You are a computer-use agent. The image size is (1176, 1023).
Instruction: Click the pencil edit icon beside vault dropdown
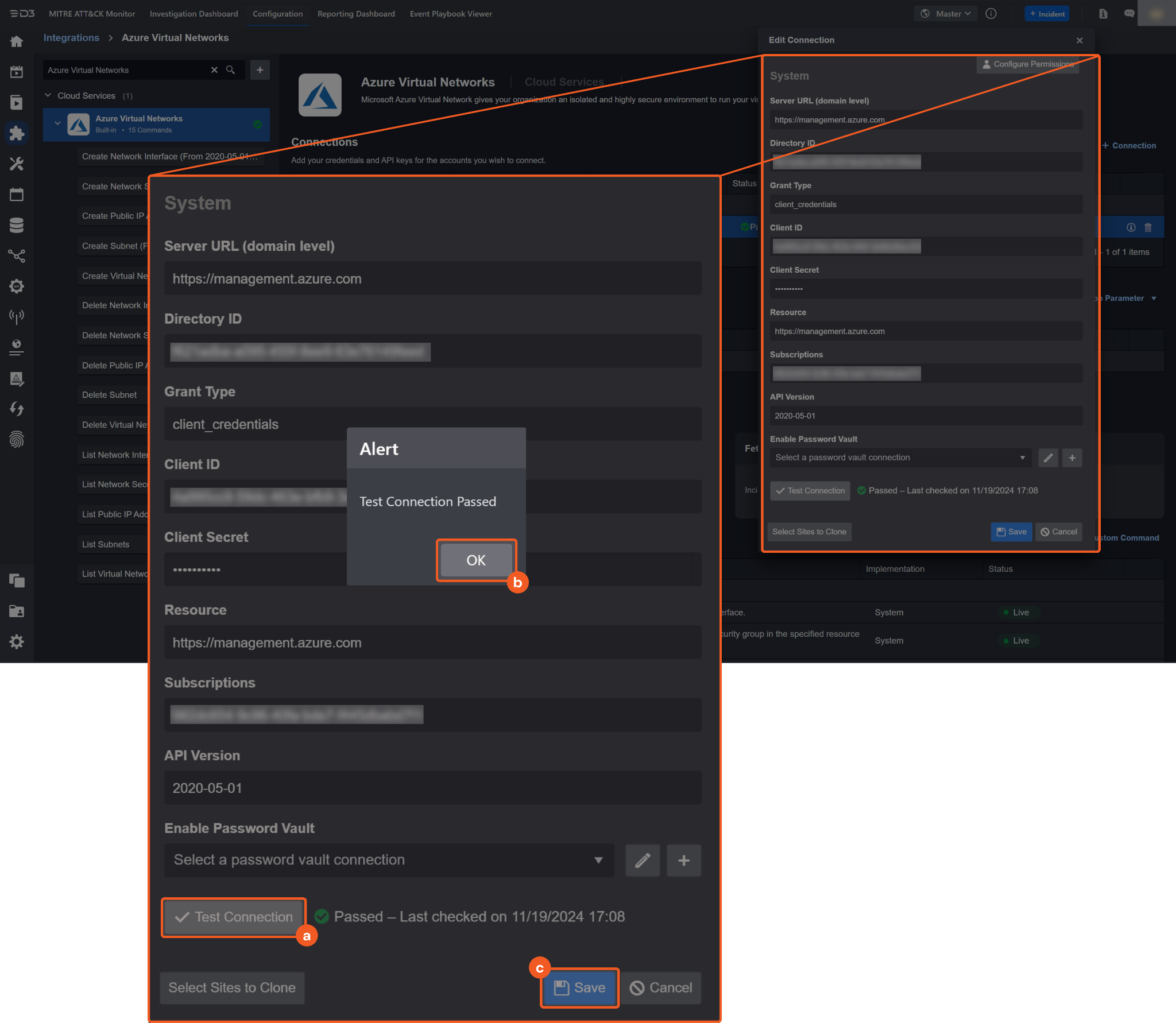(643, 860)
